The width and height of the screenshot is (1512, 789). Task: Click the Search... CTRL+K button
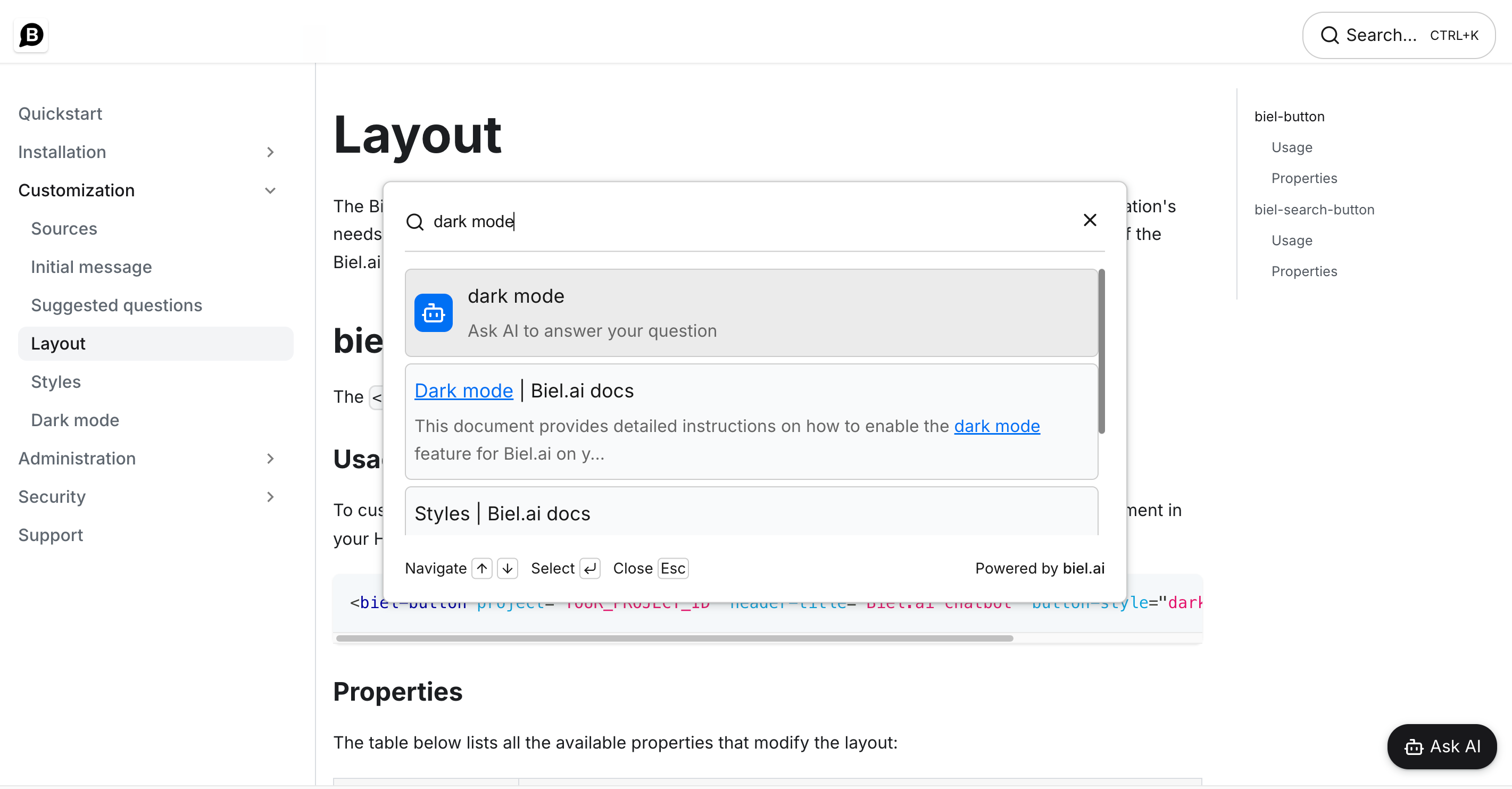click(1398, 35)
